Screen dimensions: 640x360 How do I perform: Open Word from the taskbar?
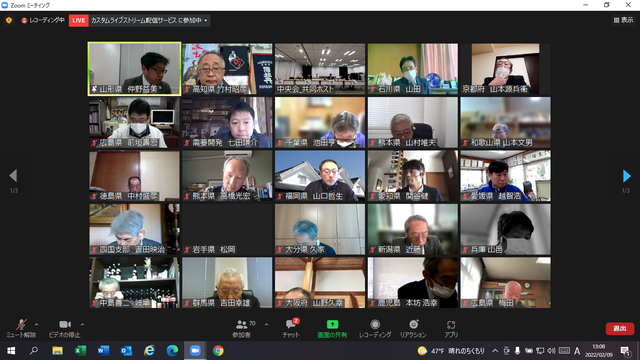103,351
